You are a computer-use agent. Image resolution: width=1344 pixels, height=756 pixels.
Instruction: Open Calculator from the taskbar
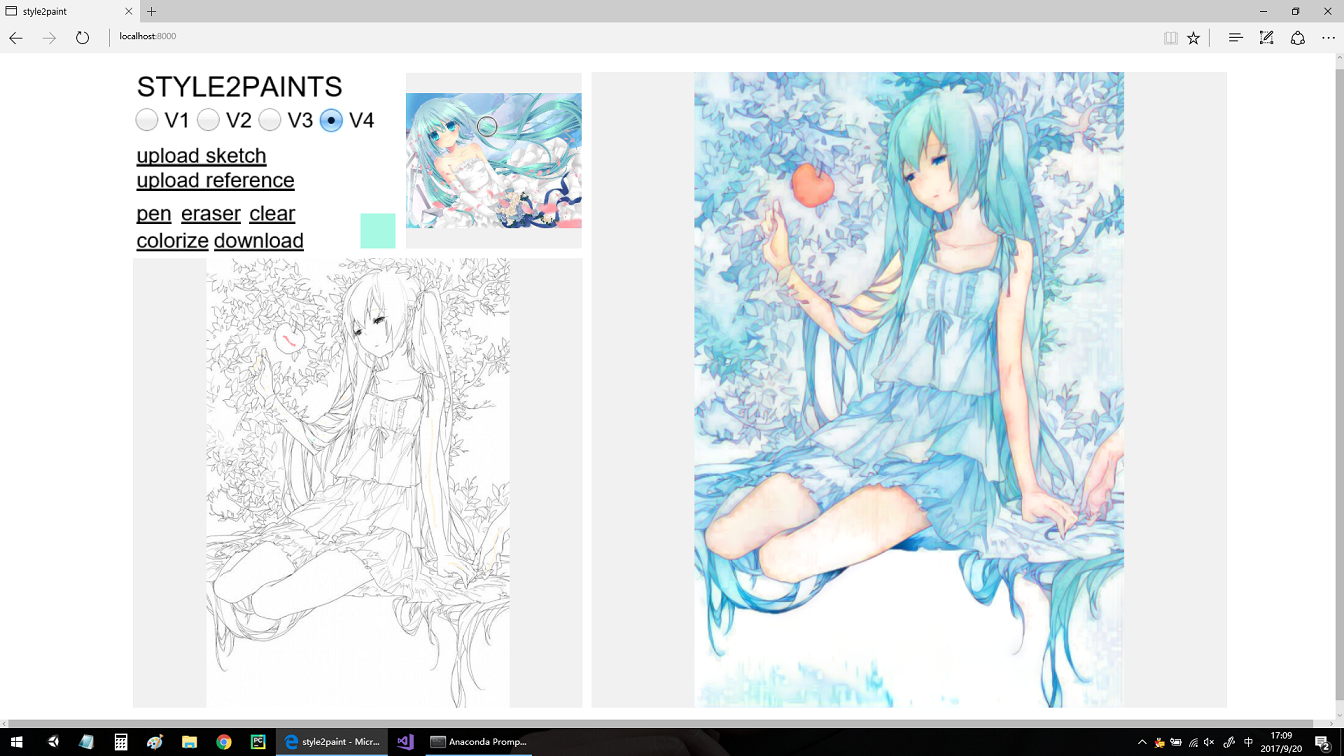121,742
